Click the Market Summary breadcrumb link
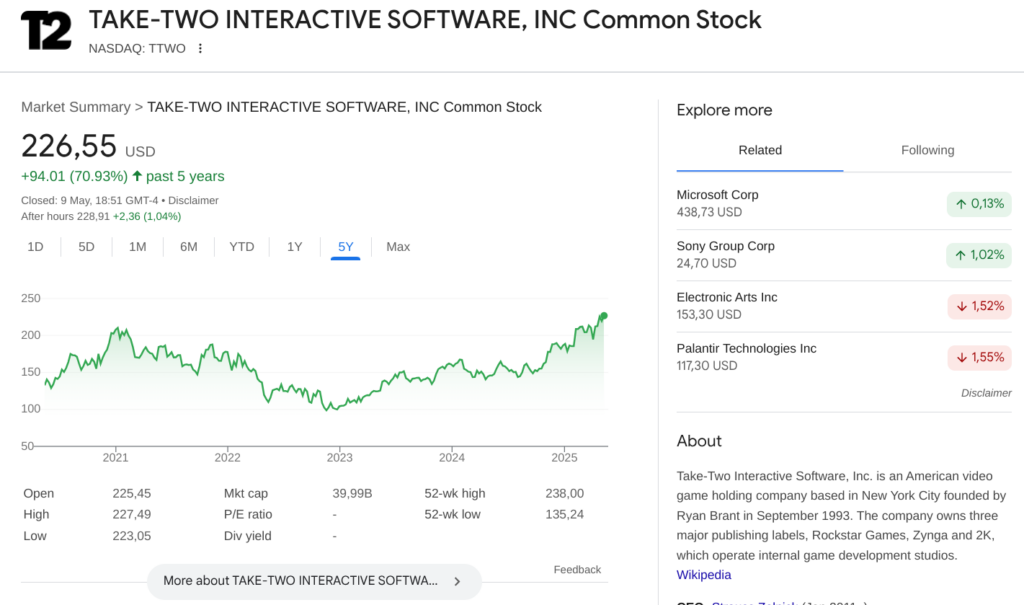This screenshot has height=605, width=1024. 76,107
